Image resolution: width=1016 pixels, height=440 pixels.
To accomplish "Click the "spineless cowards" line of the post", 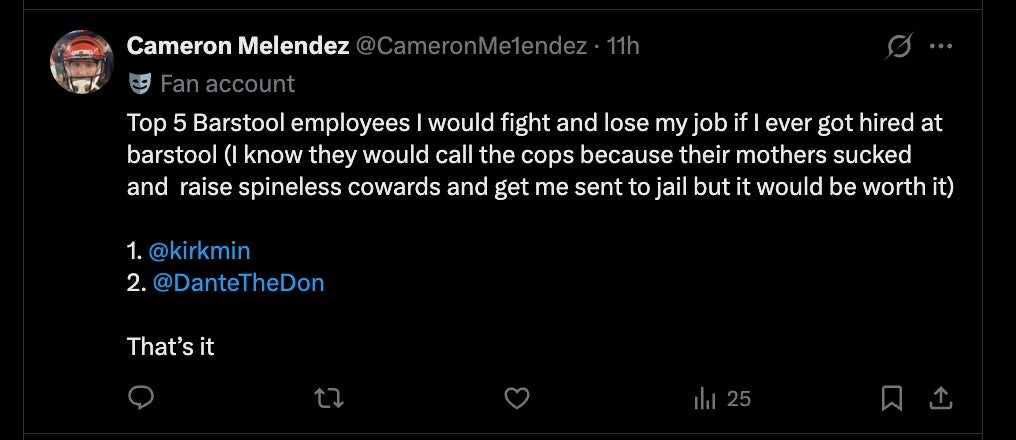I will pyautogui.click(x=540, y=187).
